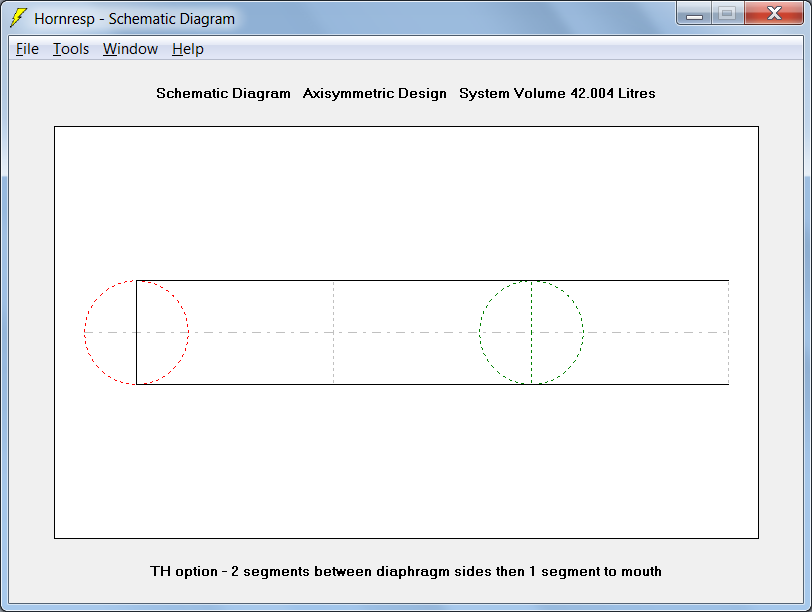Click the Hornresp lightning bolt title icon
The height and width of the screenshot is (612, 812).
(19, 18)
